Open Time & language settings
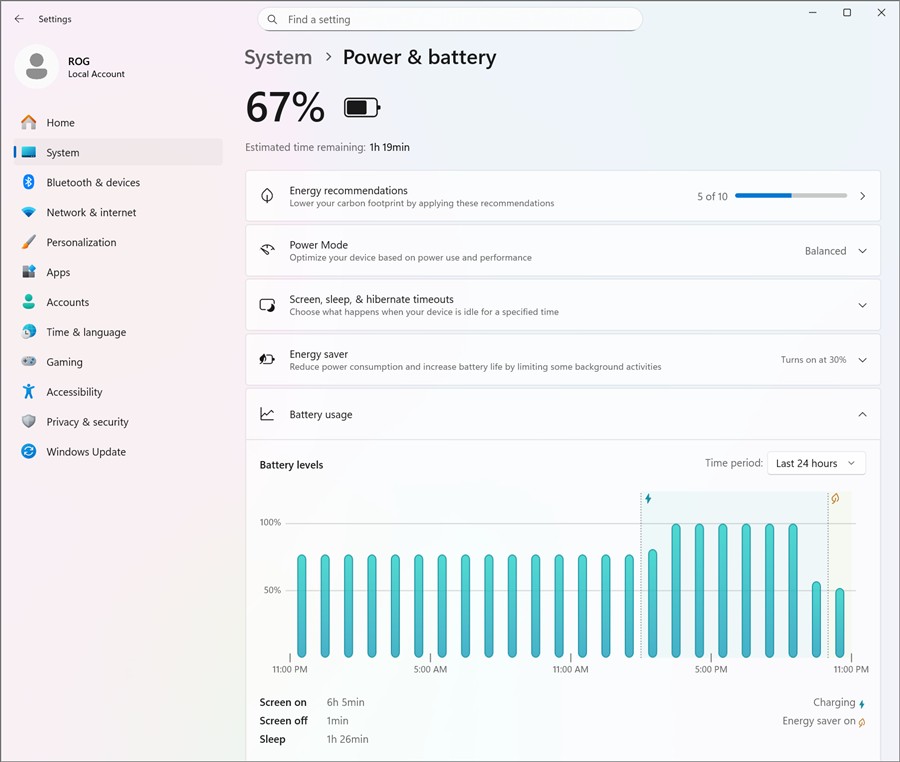The height and width of the screenshot is (762, 900). pyautogui.click(x=86, y=332)
